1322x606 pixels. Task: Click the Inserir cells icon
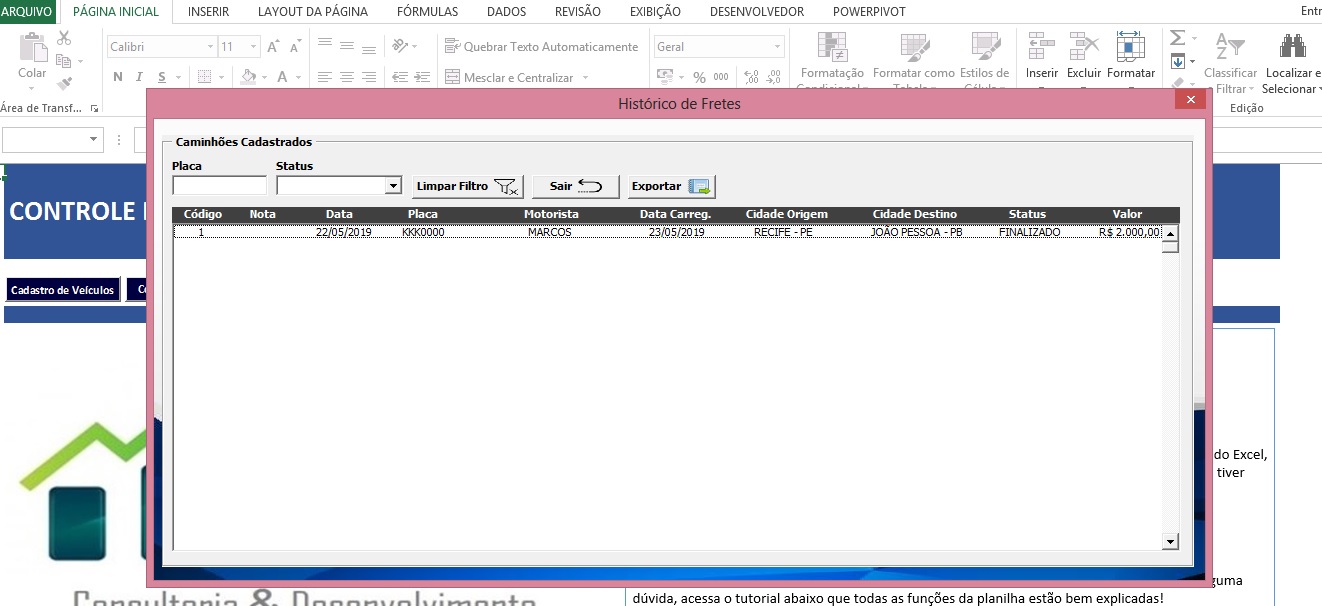click(1041, 46)
